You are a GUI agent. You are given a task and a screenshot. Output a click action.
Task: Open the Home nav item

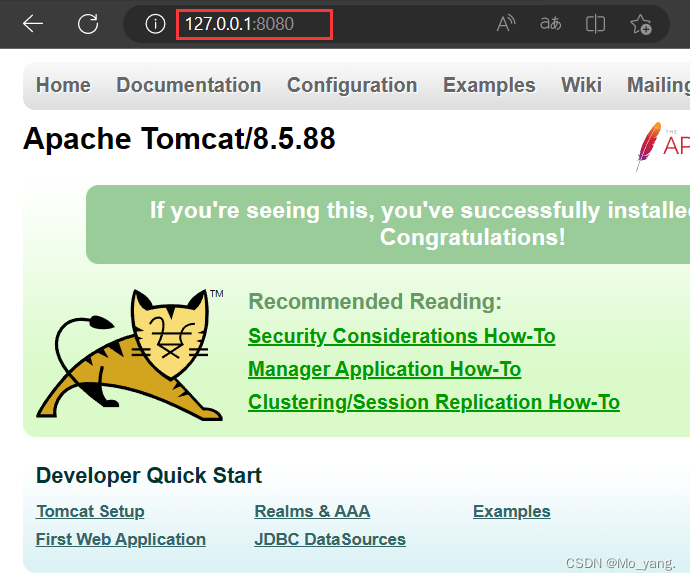[63, 85]
